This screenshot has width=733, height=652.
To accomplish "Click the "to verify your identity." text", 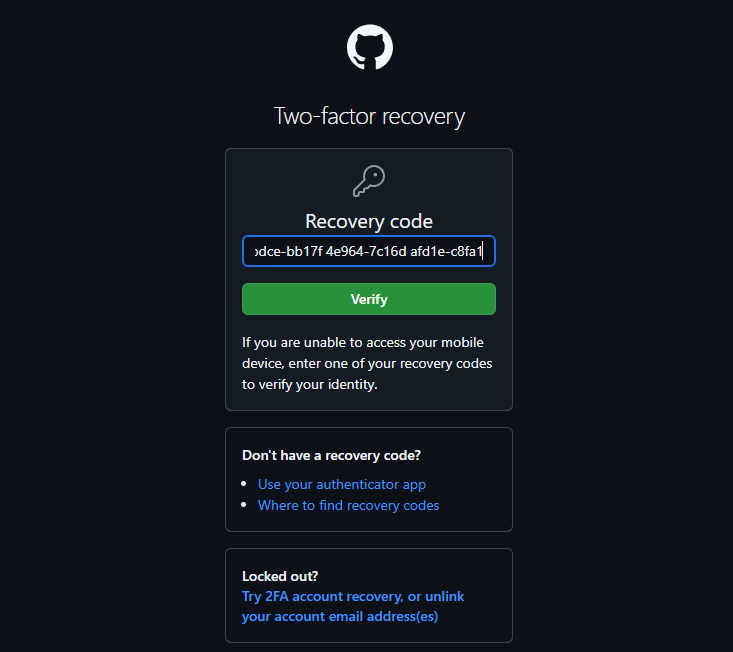I will click(x=309, y=384).
